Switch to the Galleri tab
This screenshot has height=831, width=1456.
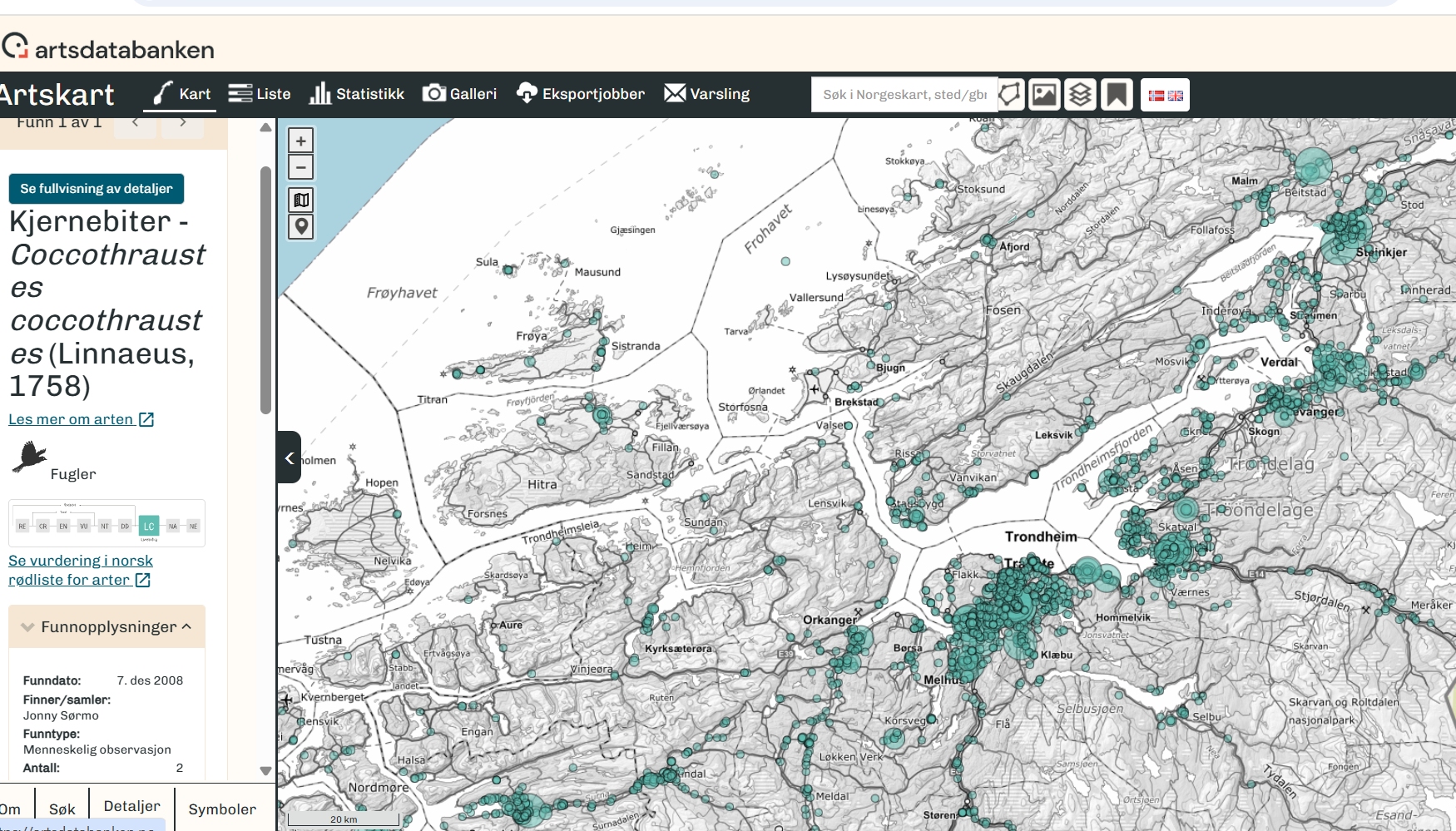coord(459,94)
